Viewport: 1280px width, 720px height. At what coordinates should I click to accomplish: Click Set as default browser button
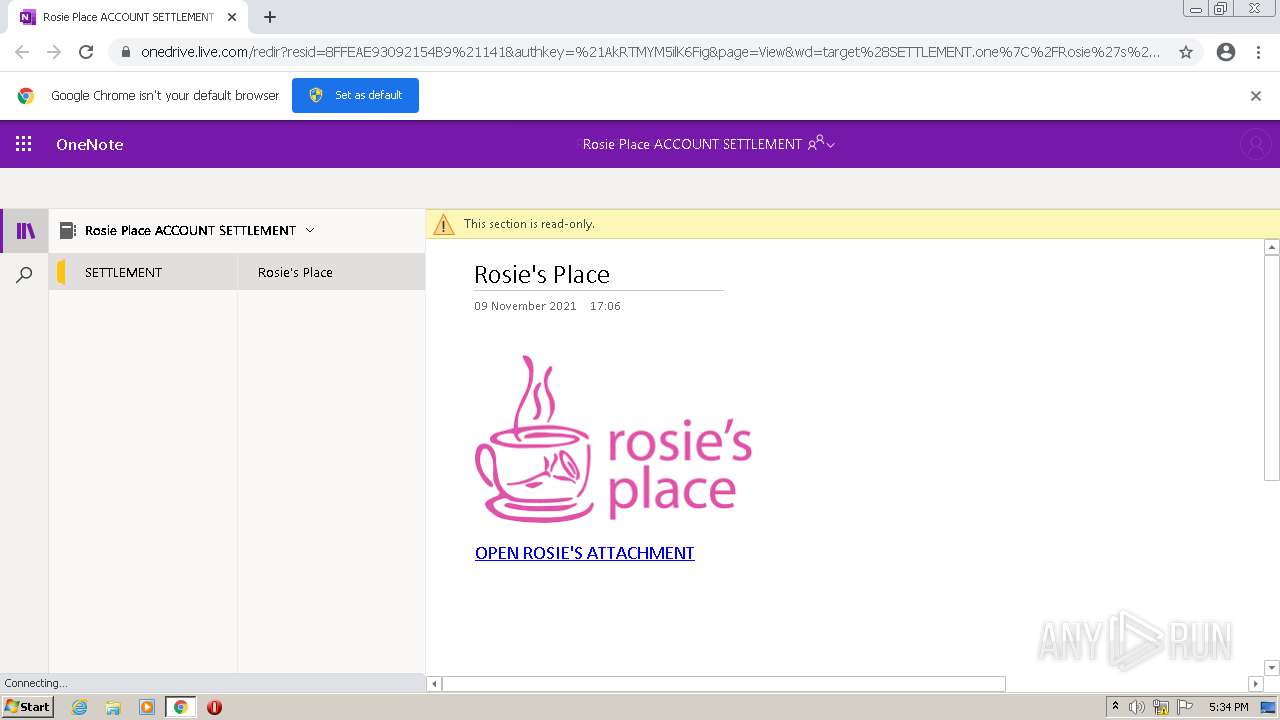355,95
